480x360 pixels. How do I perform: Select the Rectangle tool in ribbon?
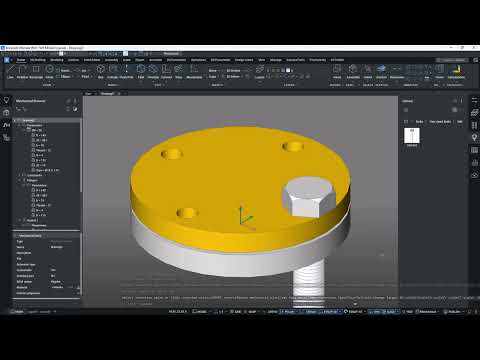tap(36, 71)
